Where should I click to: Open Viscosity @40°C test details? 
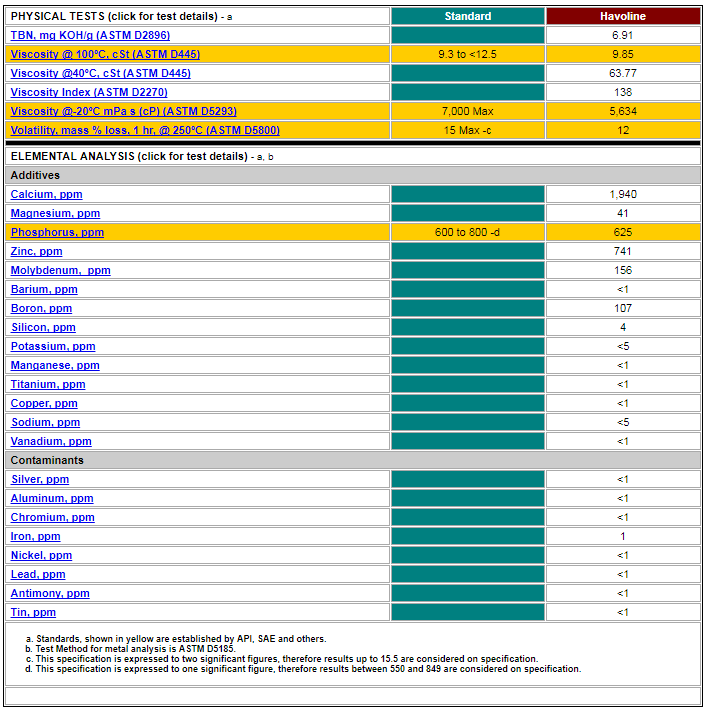100,73
